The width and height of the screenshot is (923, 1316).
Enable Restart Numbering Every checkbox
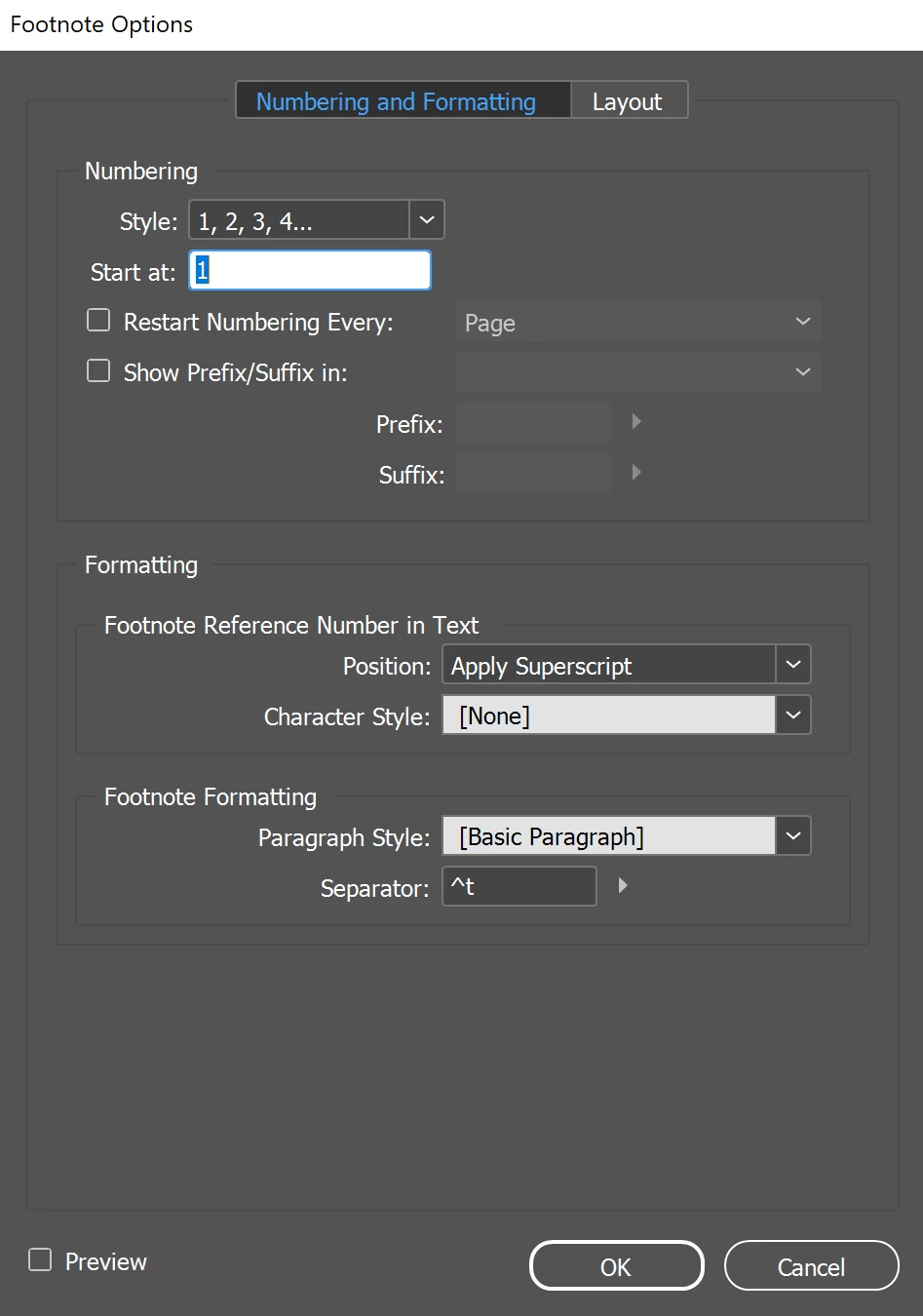coord(98,321)
